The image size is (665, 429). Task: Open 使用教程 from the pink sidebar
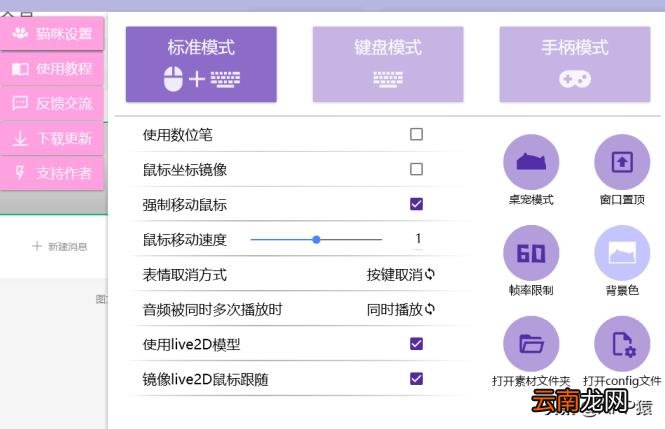coord(52,68)
